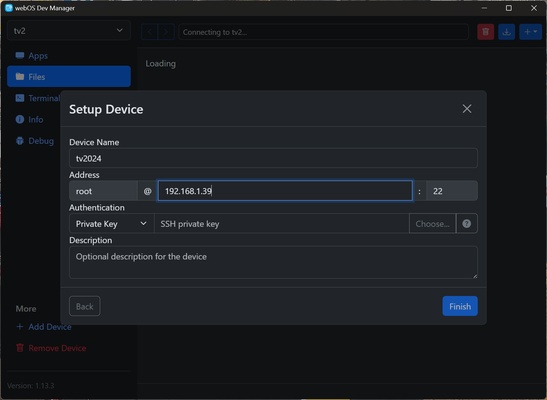The width and height of the screenshot is (547, 400).
Task: Click the forward navigation arrow in toolbar
Action: tap(166, 32)
